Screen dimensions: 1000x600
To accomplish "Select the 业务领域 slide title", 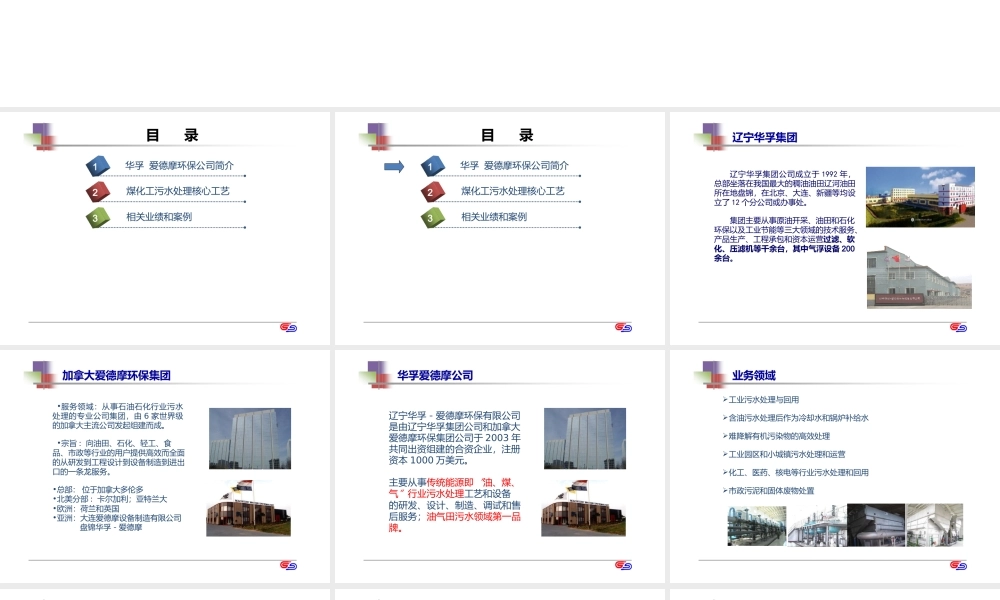I will tap(753, 376).
